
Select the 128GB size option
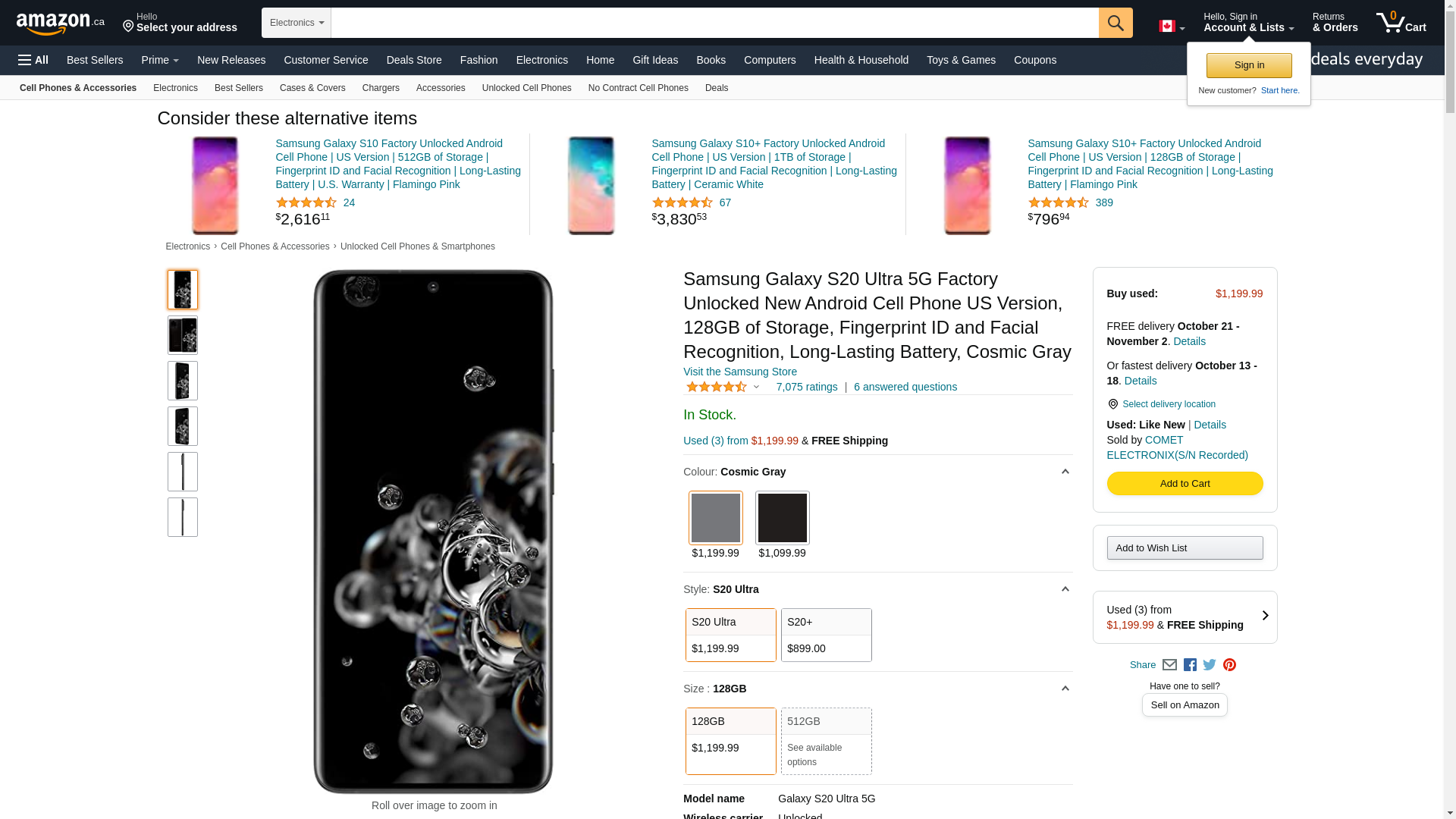point(730,741)
